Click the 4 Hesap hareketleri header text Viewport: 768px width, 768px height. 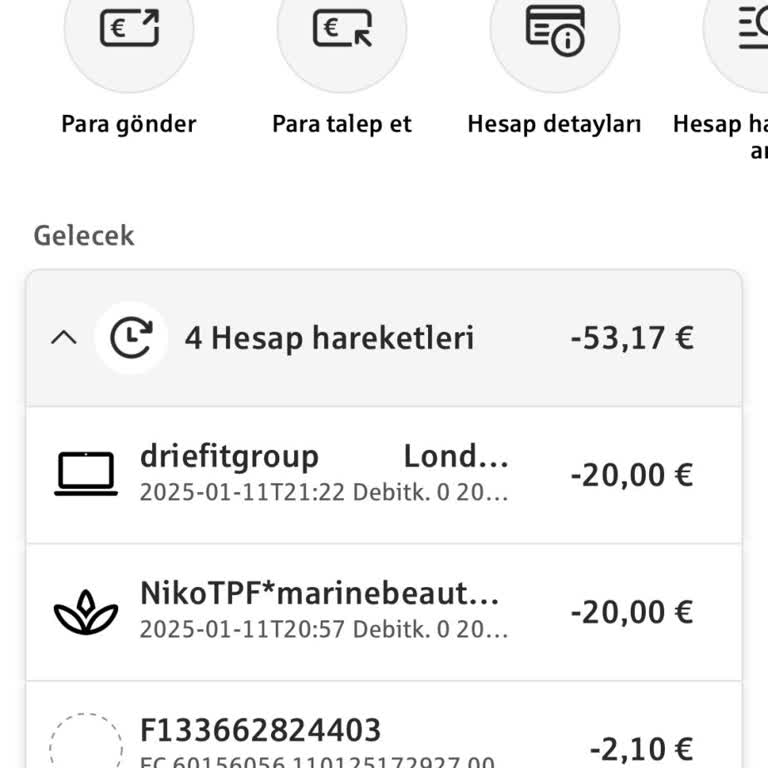[x=329, y=338]
